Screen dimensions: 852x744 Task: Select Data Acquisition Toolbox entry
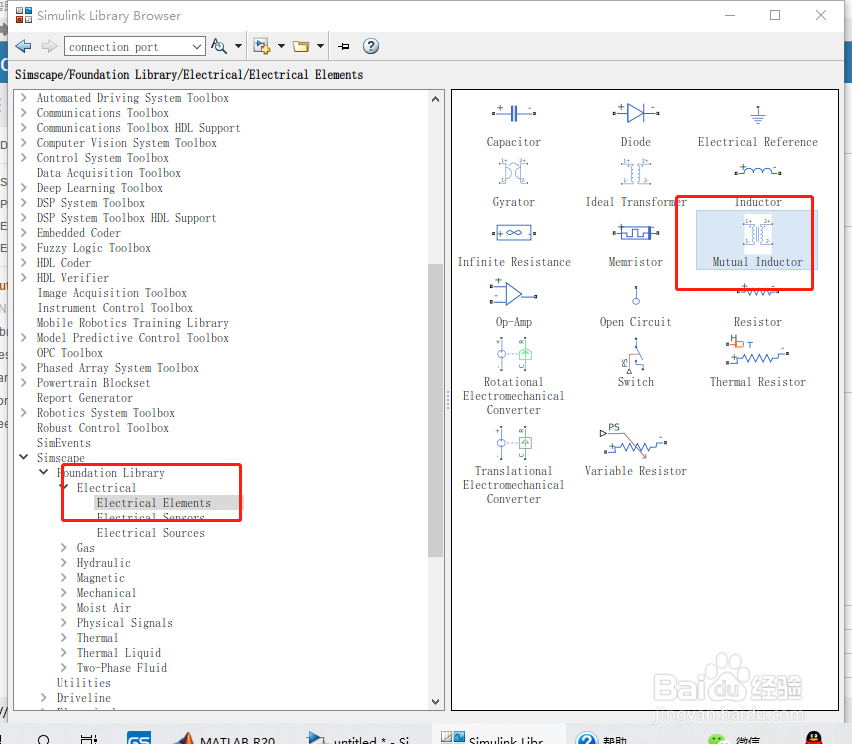(109, 173)
